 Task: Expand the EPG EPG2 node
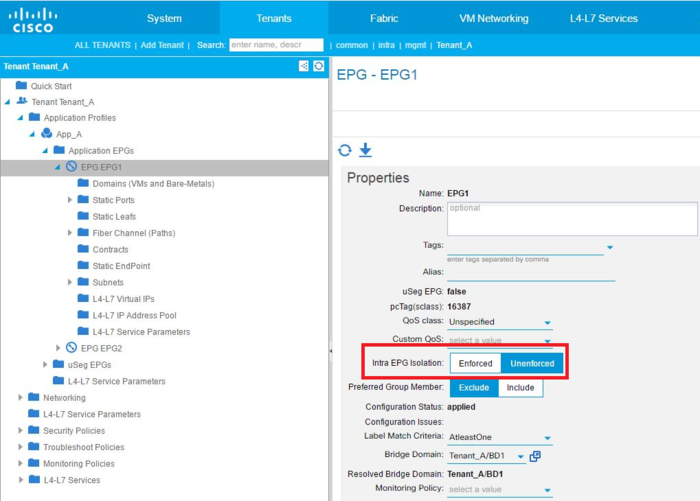(x=58, y=348)
